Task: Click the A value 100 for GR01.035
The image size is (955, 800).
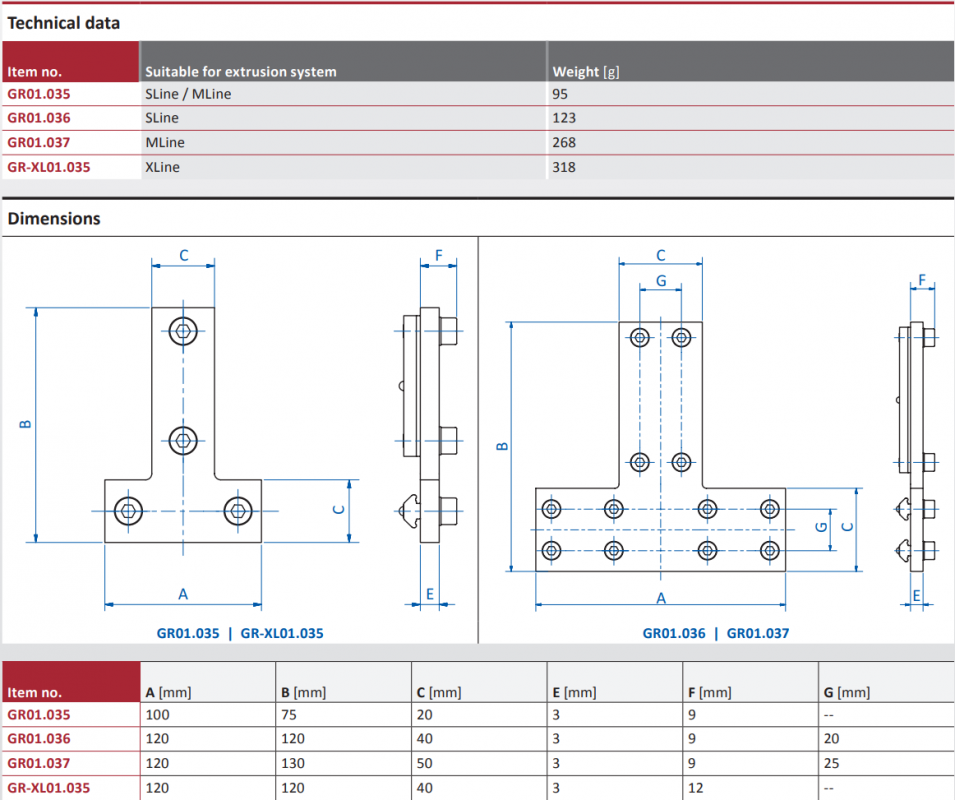Action: tap(158, 714)
